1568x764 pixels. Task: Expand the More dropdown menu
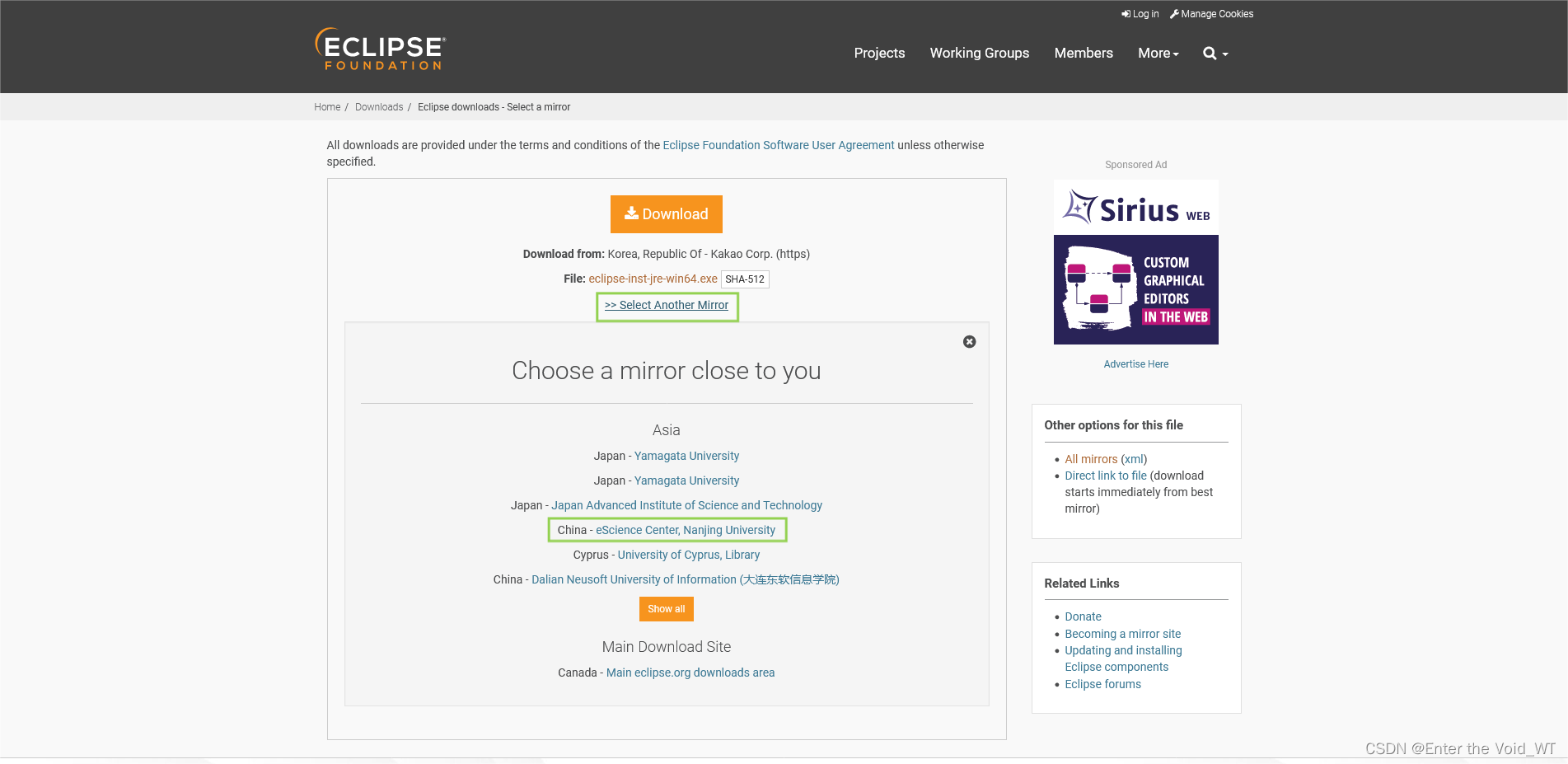pos(1158,53)
